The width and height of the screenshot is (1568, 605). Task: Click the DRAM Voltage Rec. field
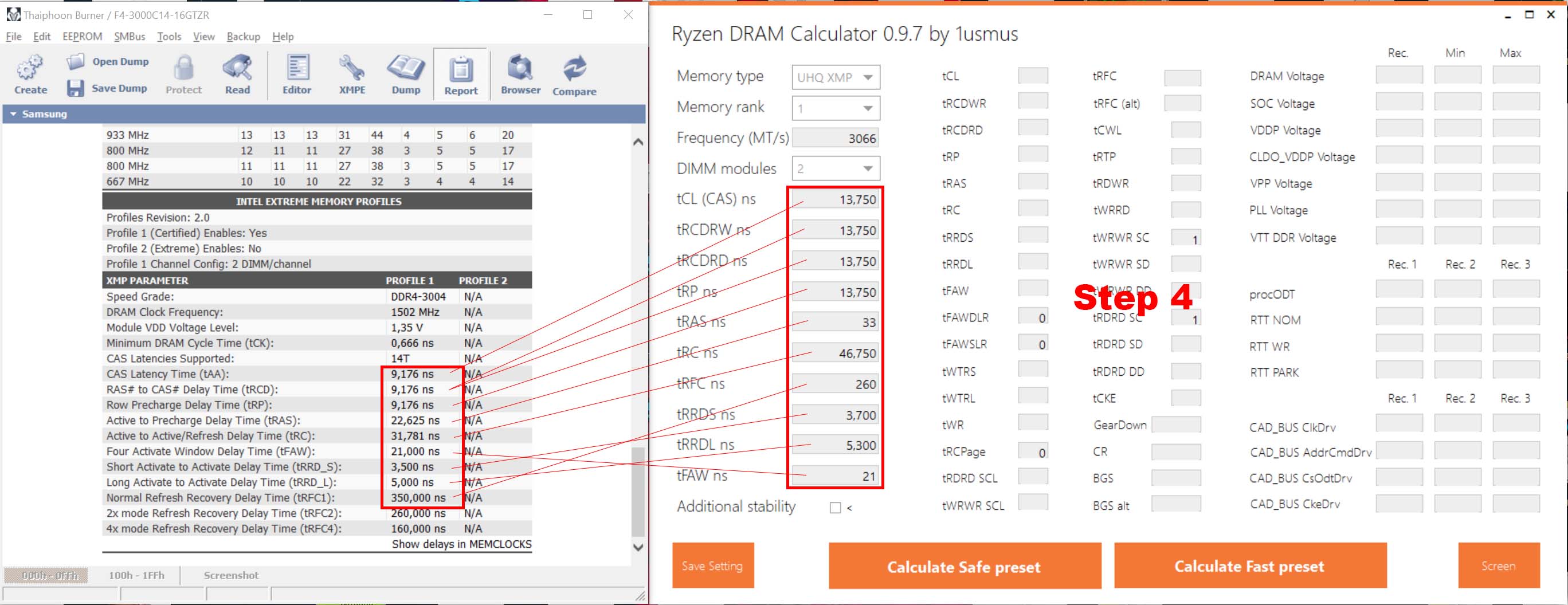click(1399, 76)
